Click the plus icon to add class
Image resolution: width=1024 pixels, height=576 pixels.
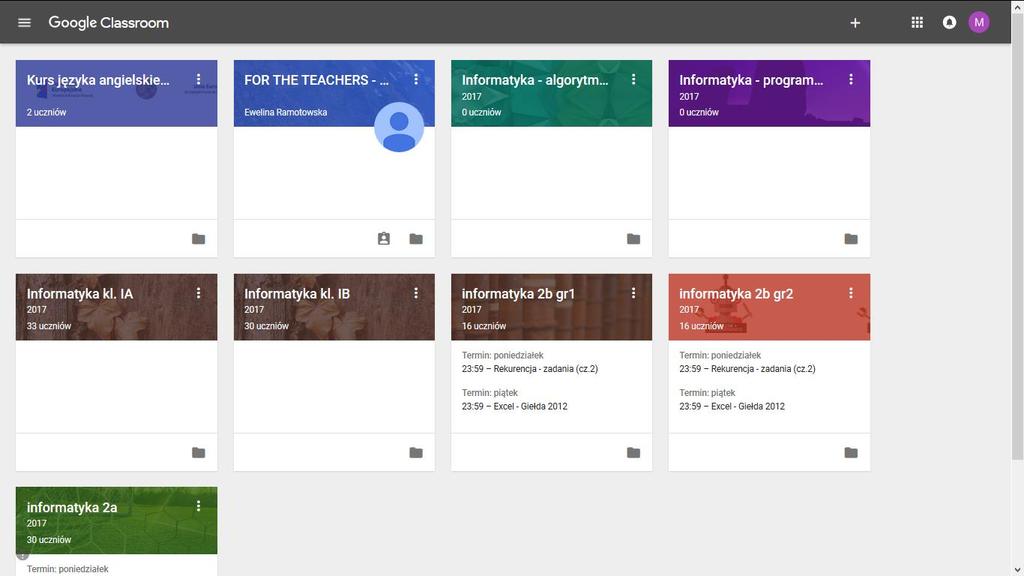point(855,23)
